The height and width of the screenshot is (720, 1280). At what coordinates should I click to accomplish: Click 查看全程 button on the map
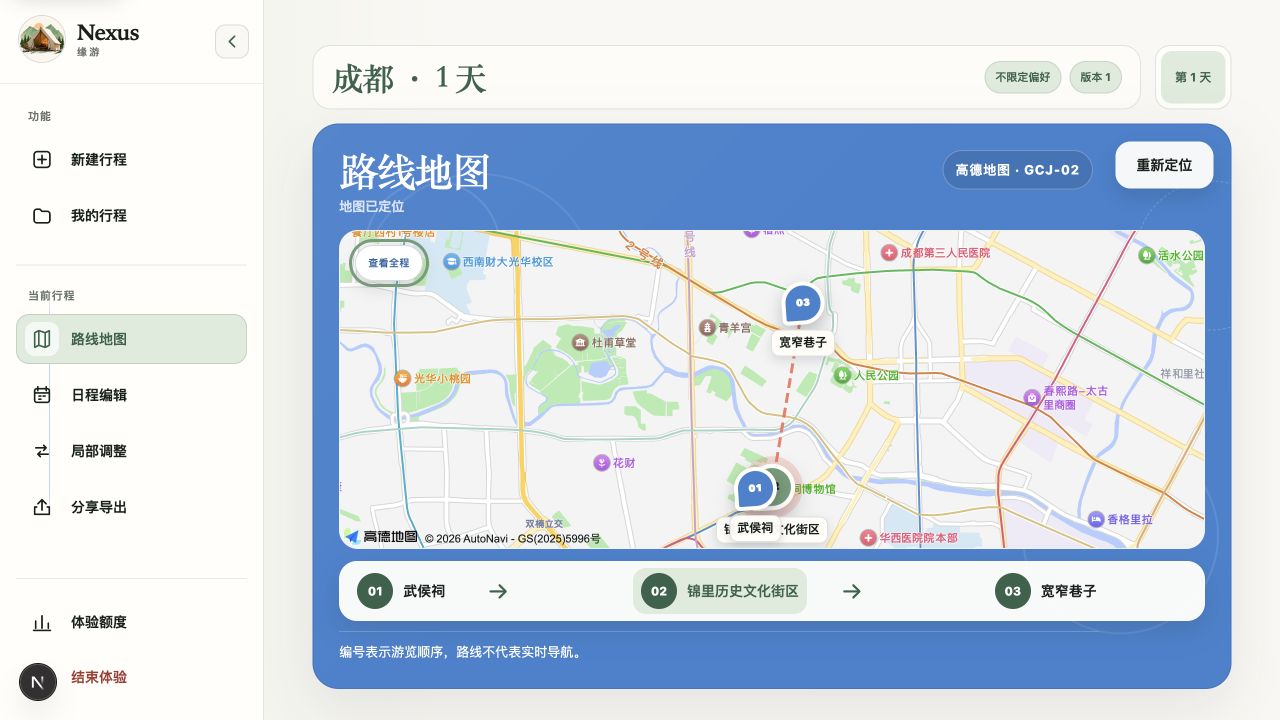click(x=389, y=263)
